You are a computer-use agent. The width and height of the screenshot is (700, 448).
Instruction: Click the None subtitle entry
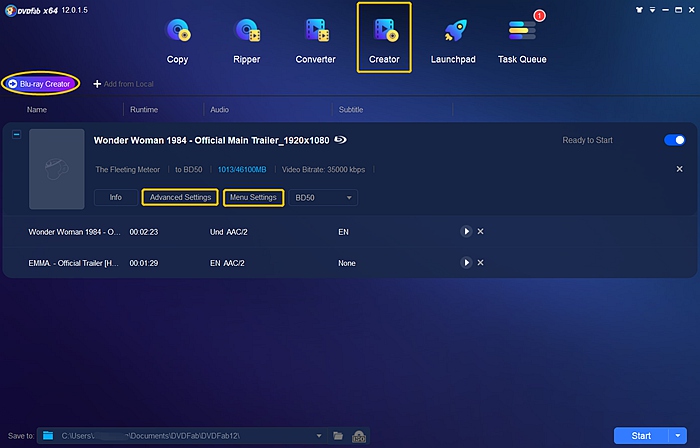pos(347,263)
